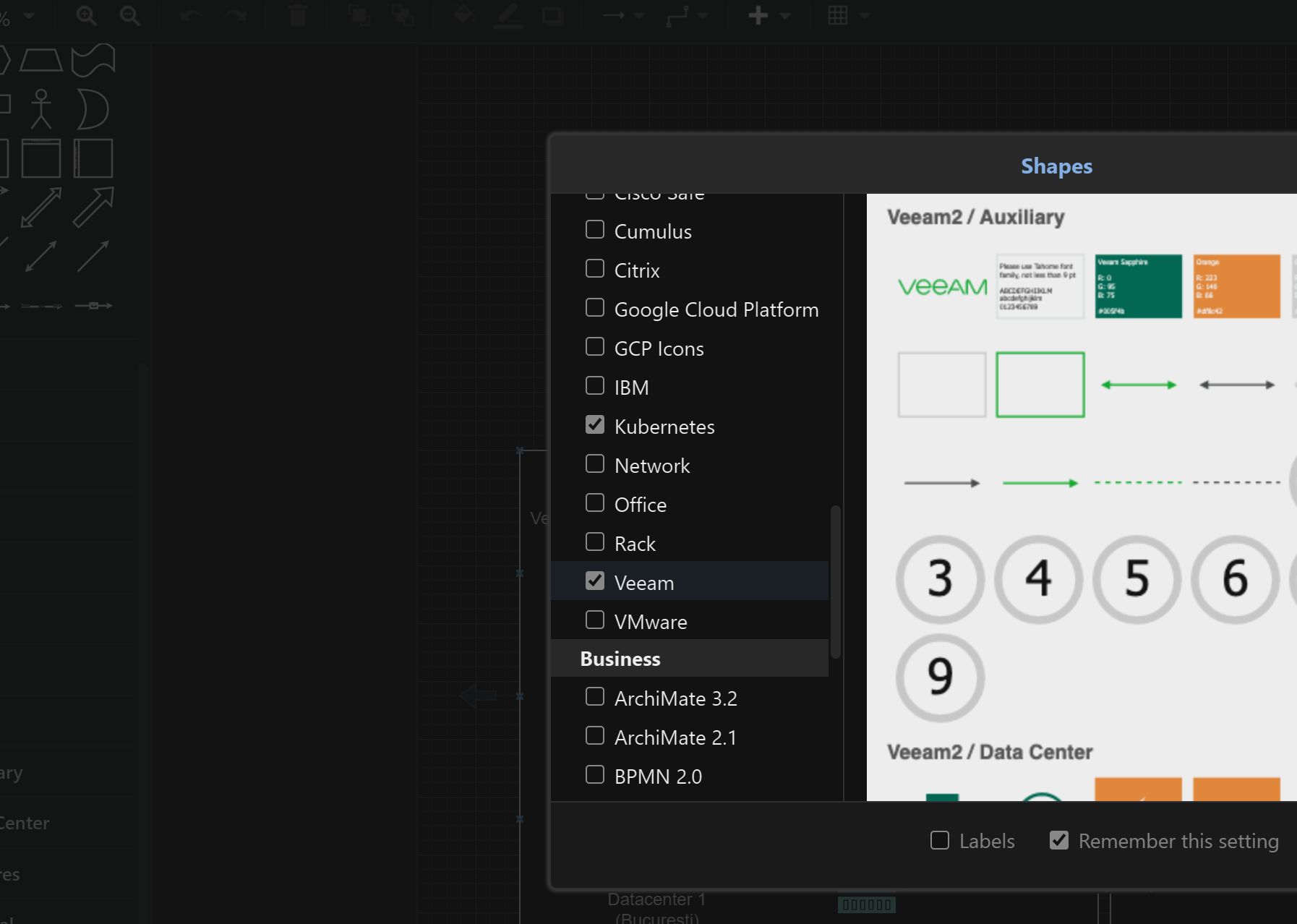Click the Shapes dialog title
The height and width of the screenshot is (924, 1297).
1056,166
